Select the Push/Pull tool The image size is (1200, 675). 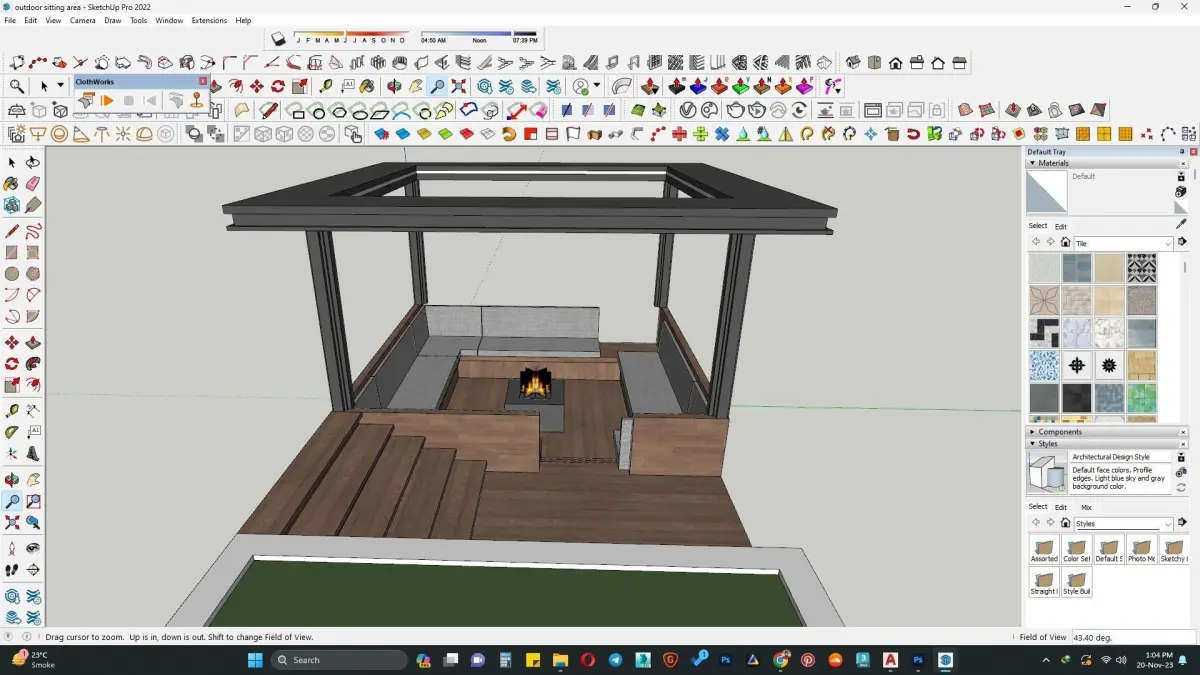coord(33,343)
